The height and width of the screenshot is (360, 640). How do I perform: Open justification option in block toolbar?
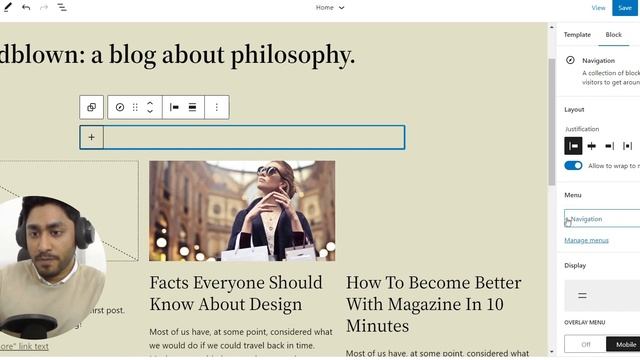(174, 107)
